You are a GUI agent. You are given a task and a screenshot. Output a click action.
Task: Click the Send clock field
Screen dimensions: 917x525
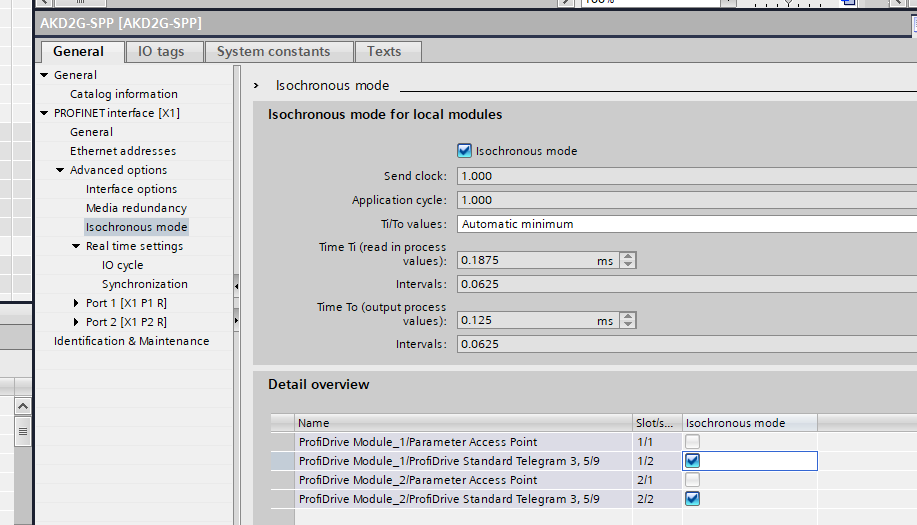click(687, 176)
